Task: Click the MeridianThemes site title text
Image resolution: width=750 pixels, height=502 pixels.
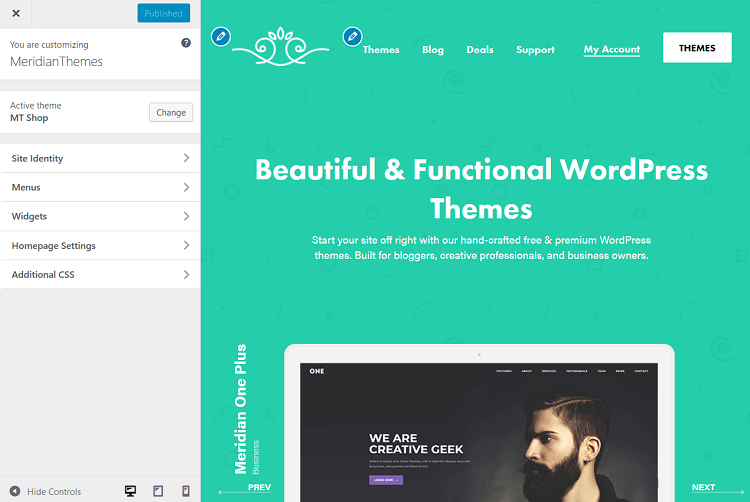Action: coord(56,62)
